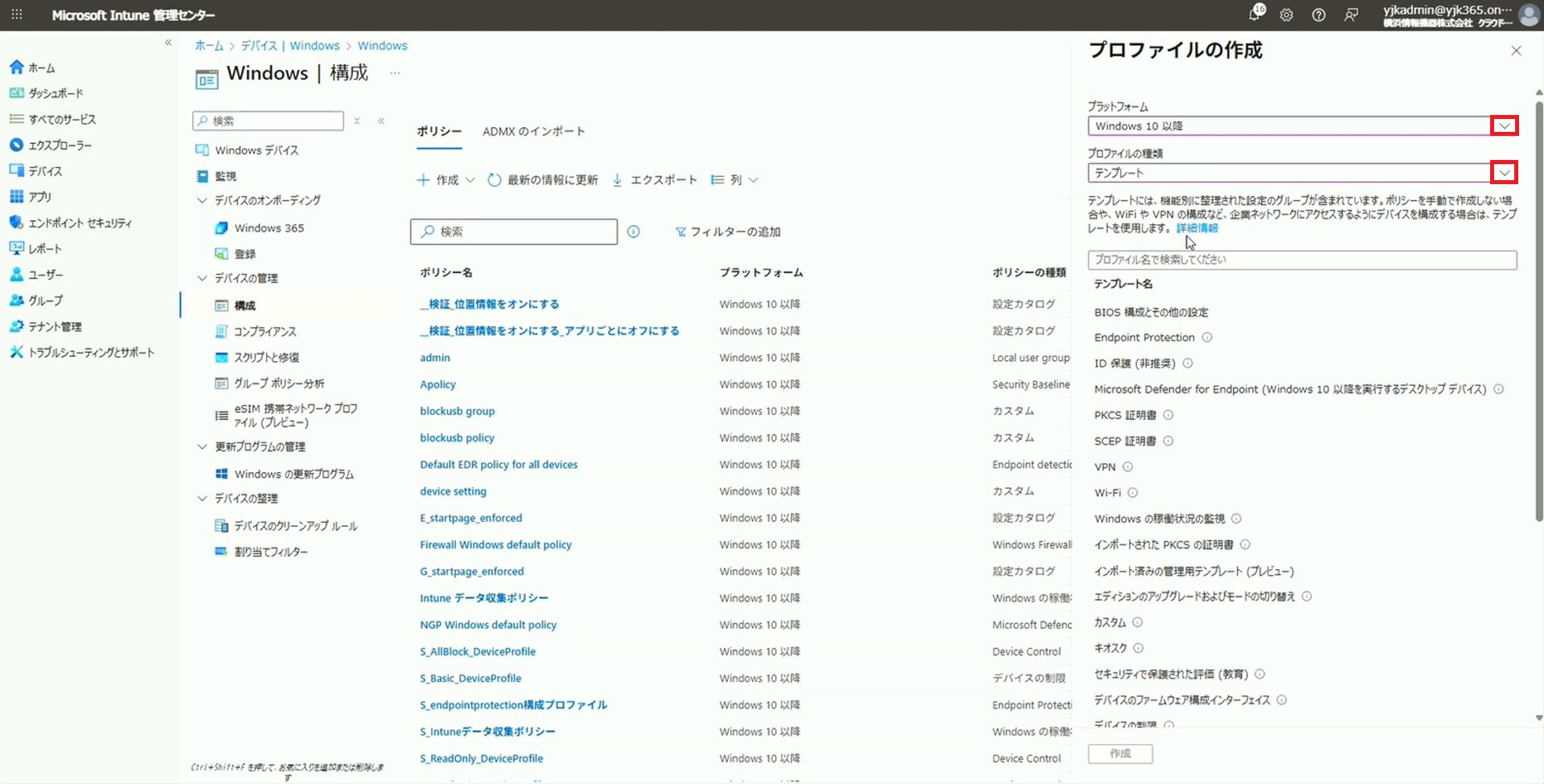Expand the プロファイルの種類 dropdown
The image size is (1544, 784).
coord(1504,173)
